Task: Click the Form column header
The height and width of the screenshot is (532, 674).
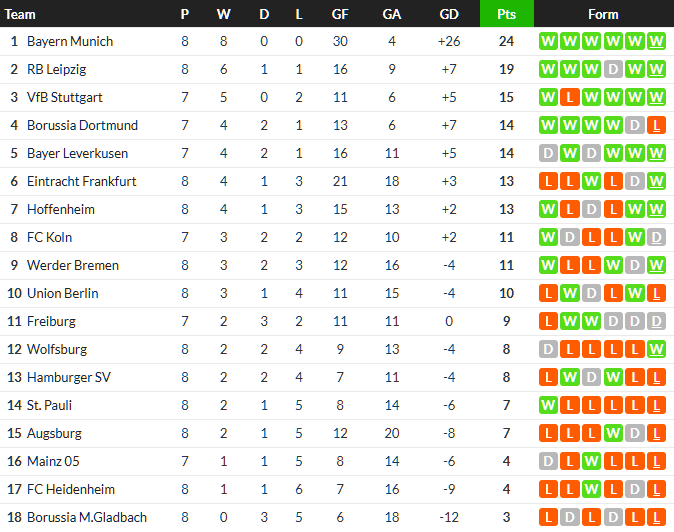Action: pyautogui.click(x=603, y=14)
